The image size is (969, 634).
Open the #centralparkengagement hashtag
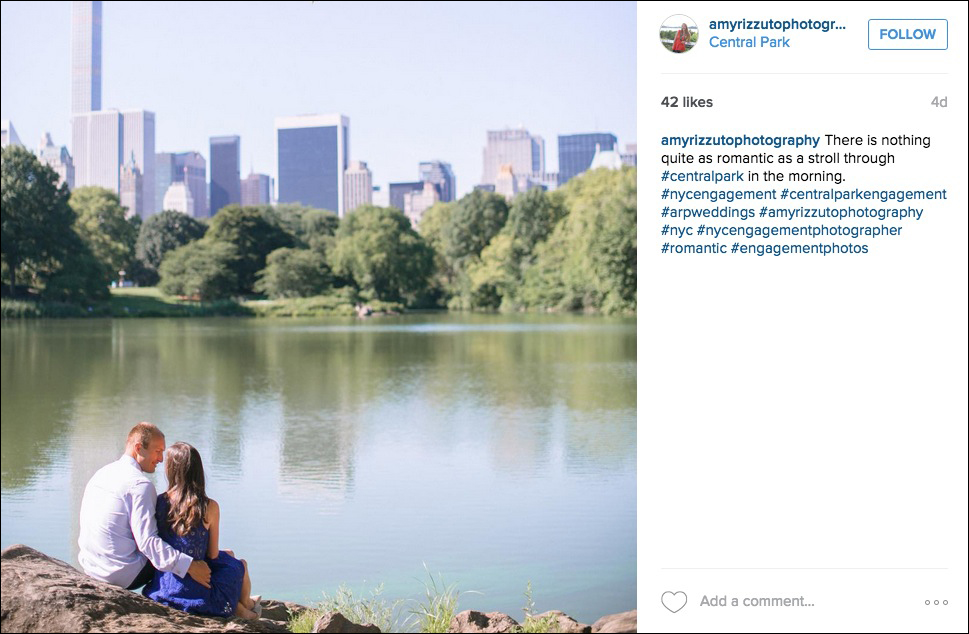click(x=863, y=194)
